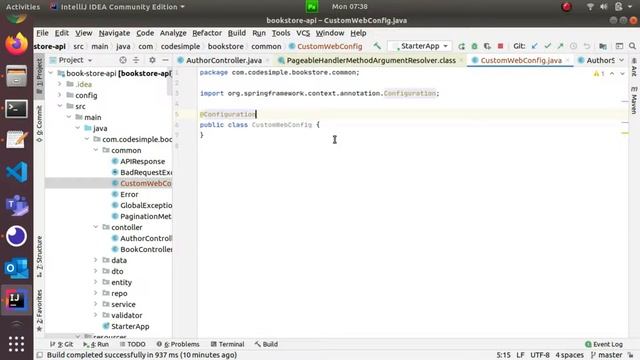Collapse the book-store-api root node
640x360 pixels.
pyautogui.click(x=51, y=73)
